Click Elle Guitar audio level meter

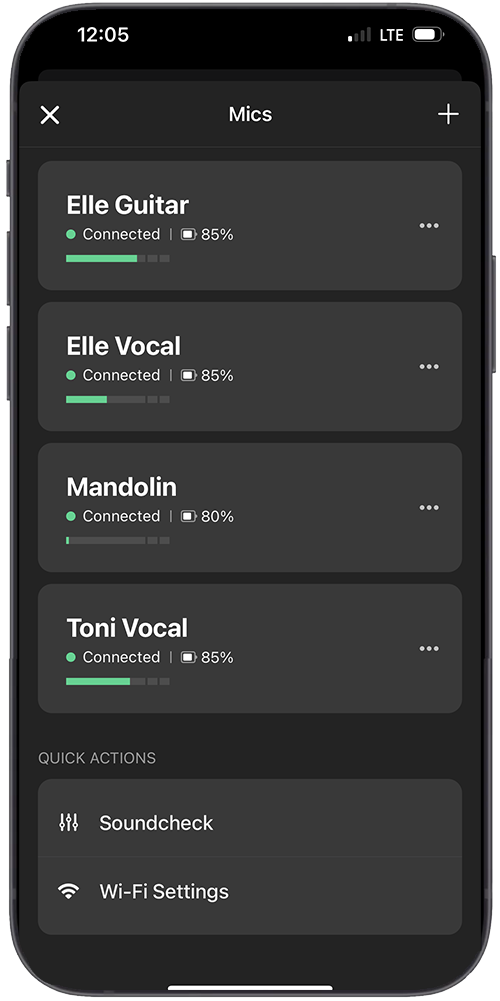point(117,259)
